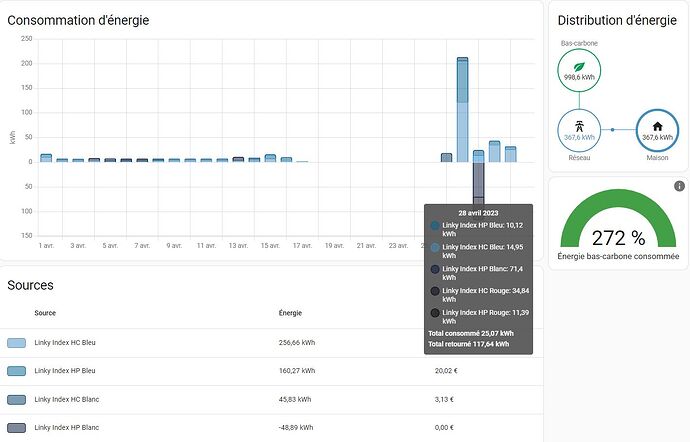Click the Énergie bas-carbone consommée label
This screenshot has width=690, height=442.
[x=618, y=256]
